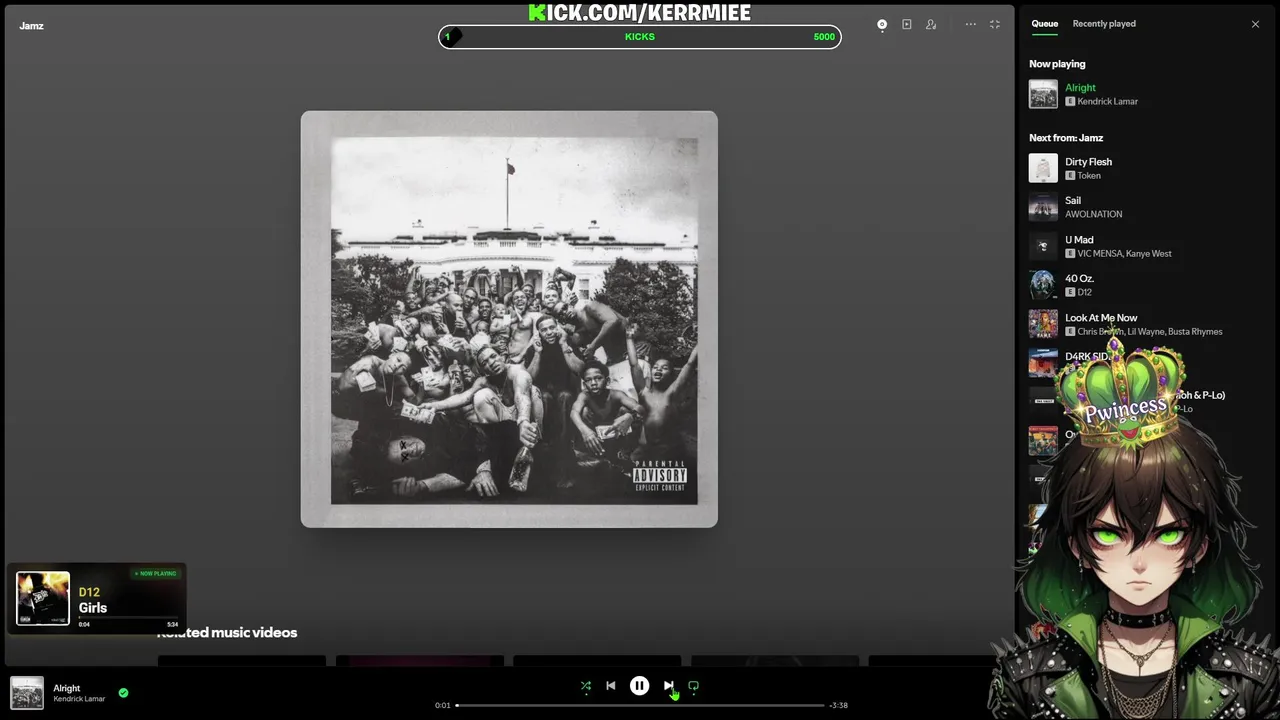The width and height of the screenshot is (1280, 720).
Task: Open the Alright thumbnail in the bottom player bar
Action: [27, 693]
